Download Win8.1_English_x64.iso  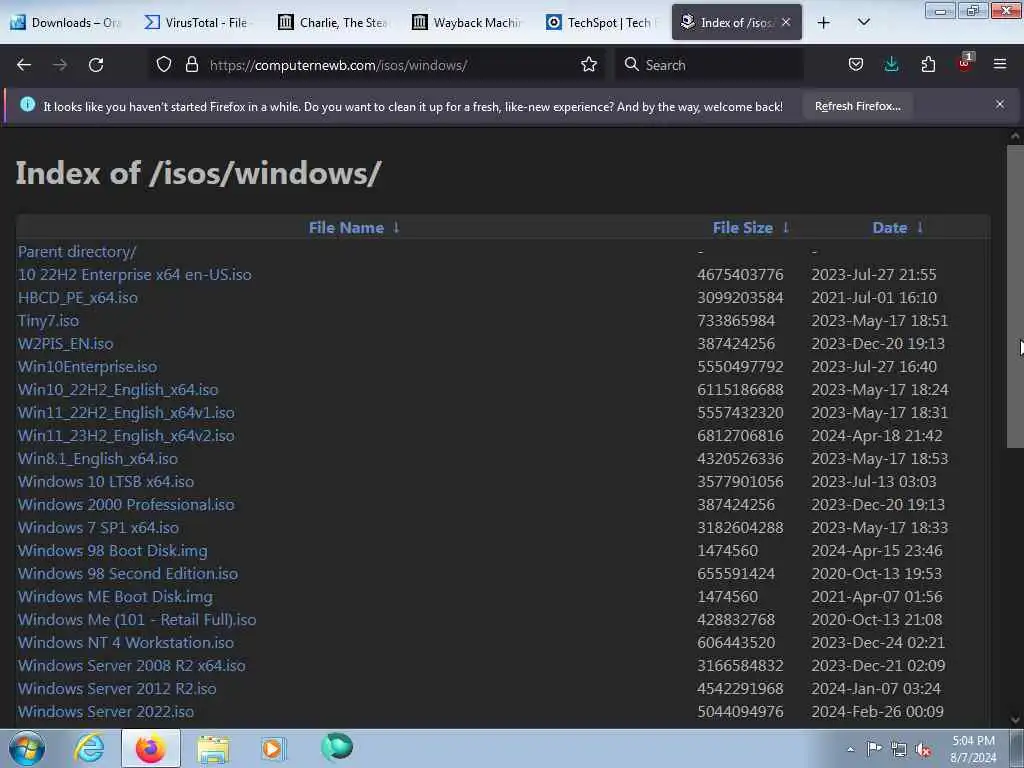click(98, 458)
